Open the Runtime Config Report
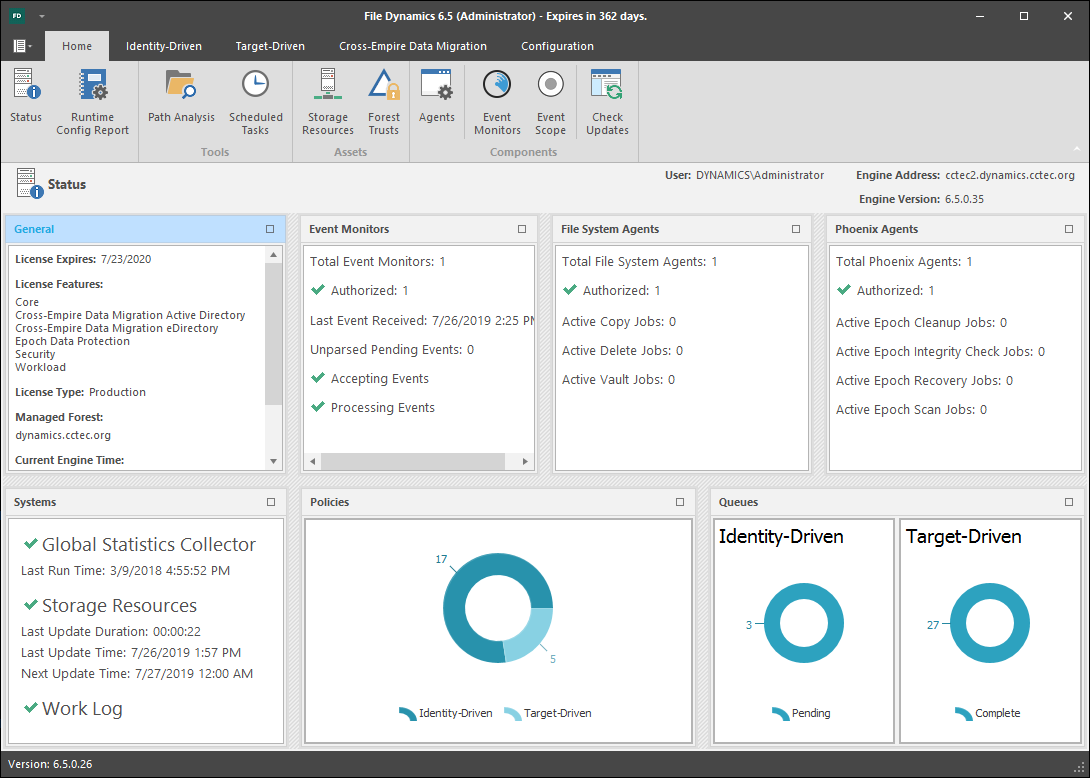The width and height of the screenshot is (1090, 778). (92, 102)
